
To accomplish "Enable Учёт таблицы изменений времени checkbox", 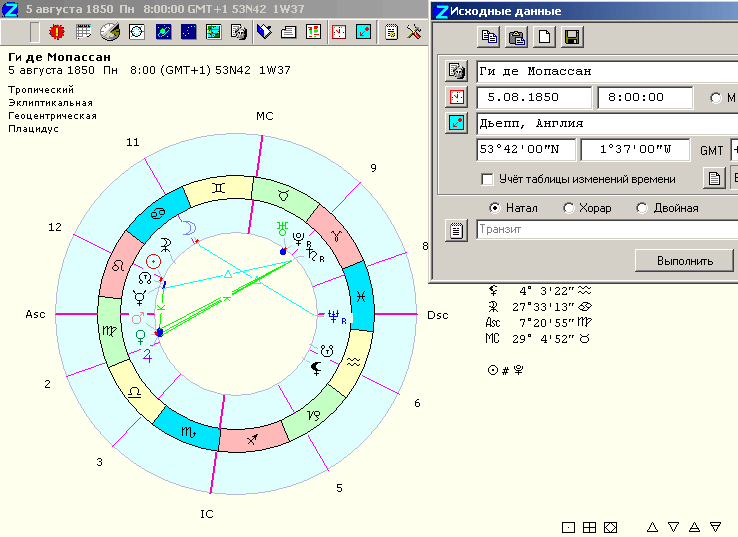I will pyautogui.click(x=487, y=179).
